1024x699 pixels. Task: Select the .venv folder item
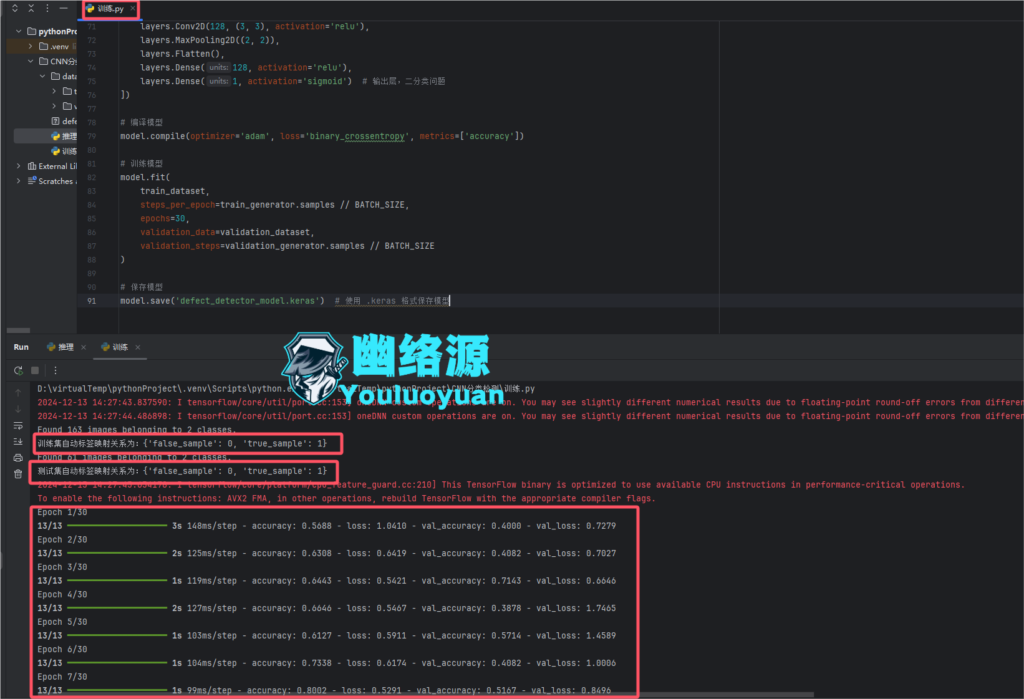42,46
